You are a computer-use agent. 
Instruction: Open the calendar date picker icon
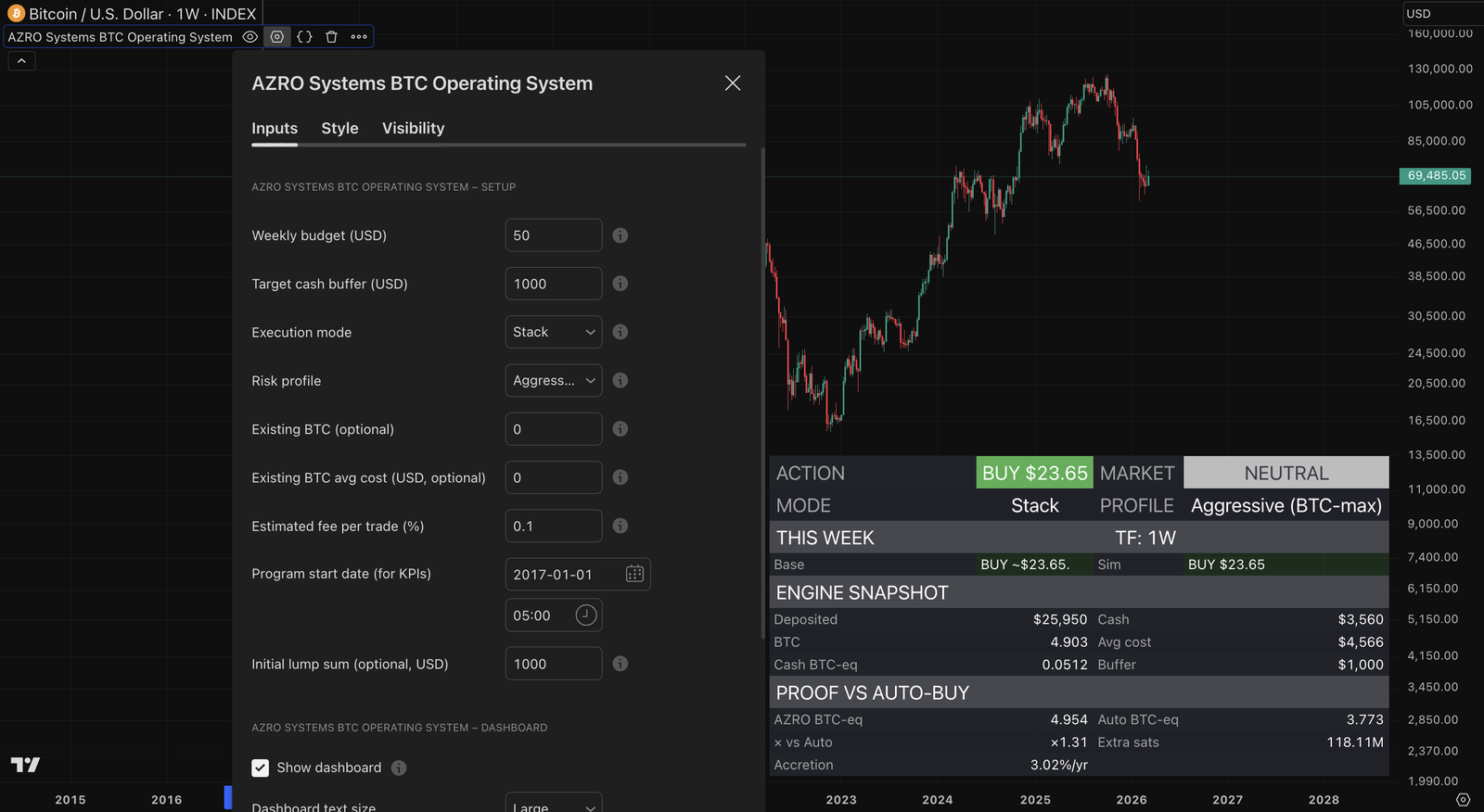[634, 574]
